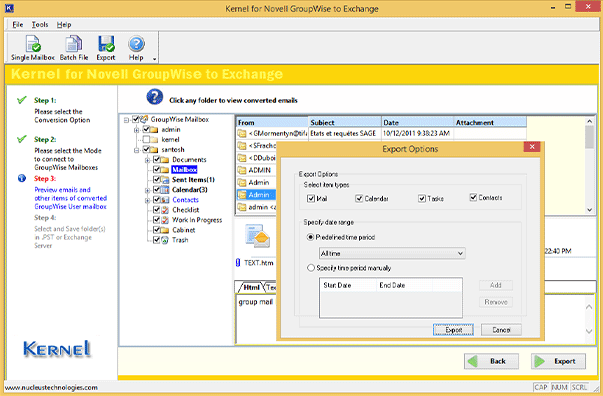Click the blue question mark help icon

pos(155,97)
